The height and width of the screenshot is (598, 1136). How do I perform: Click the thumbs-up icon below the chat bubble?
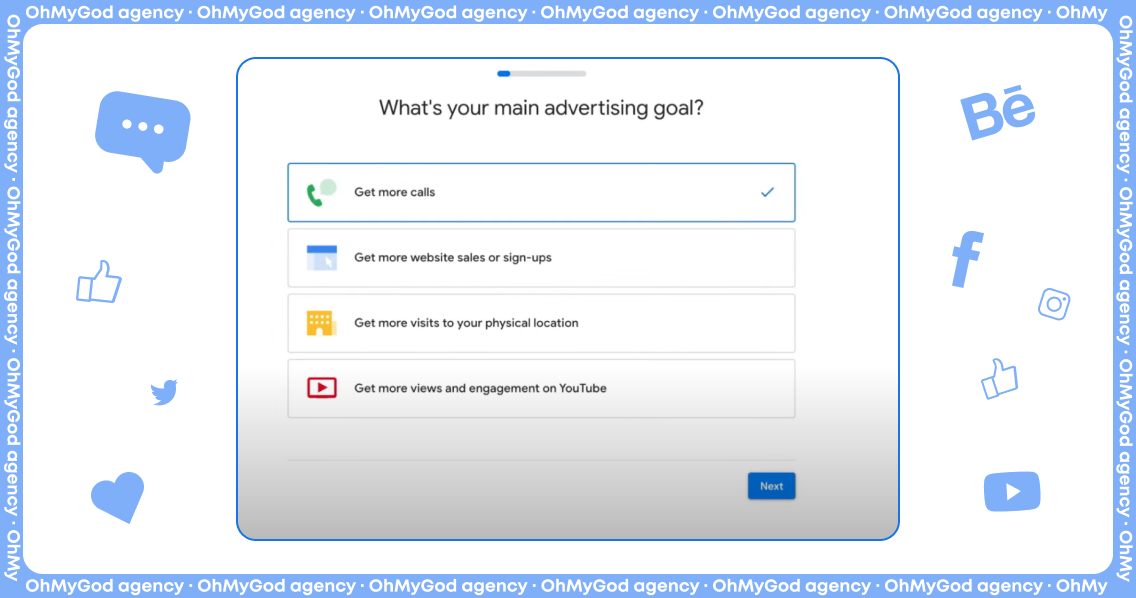pyautogui.click(x=99, y=283)
